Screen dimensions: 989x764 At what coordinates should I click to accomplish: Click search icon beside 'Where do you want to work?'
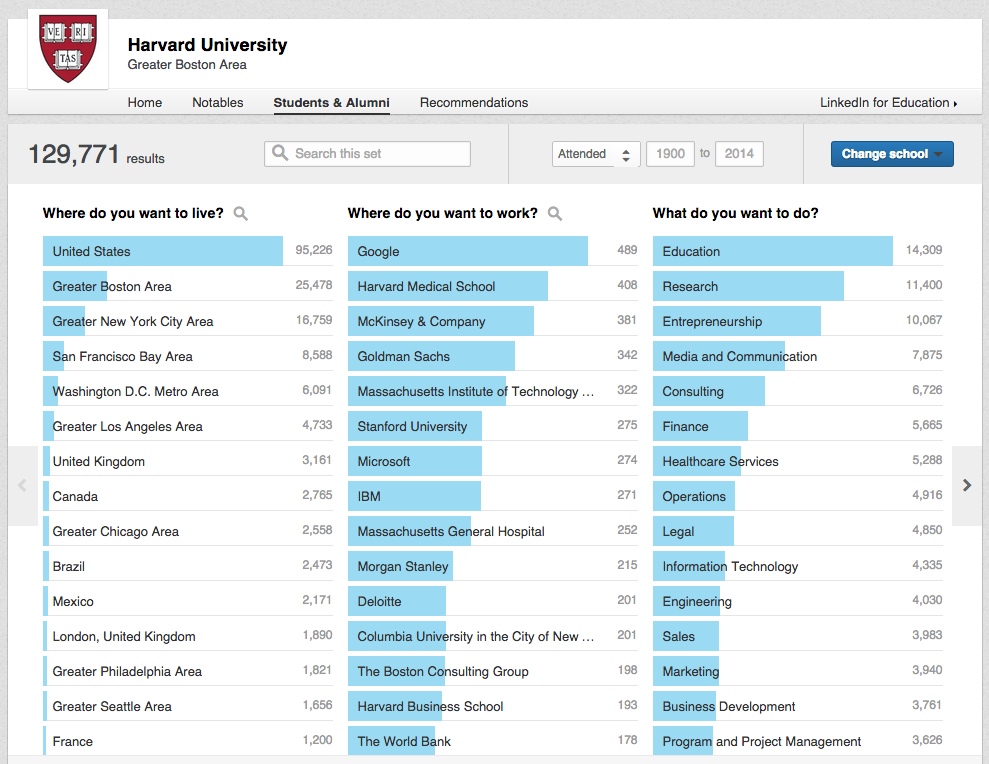click(555, 213)
